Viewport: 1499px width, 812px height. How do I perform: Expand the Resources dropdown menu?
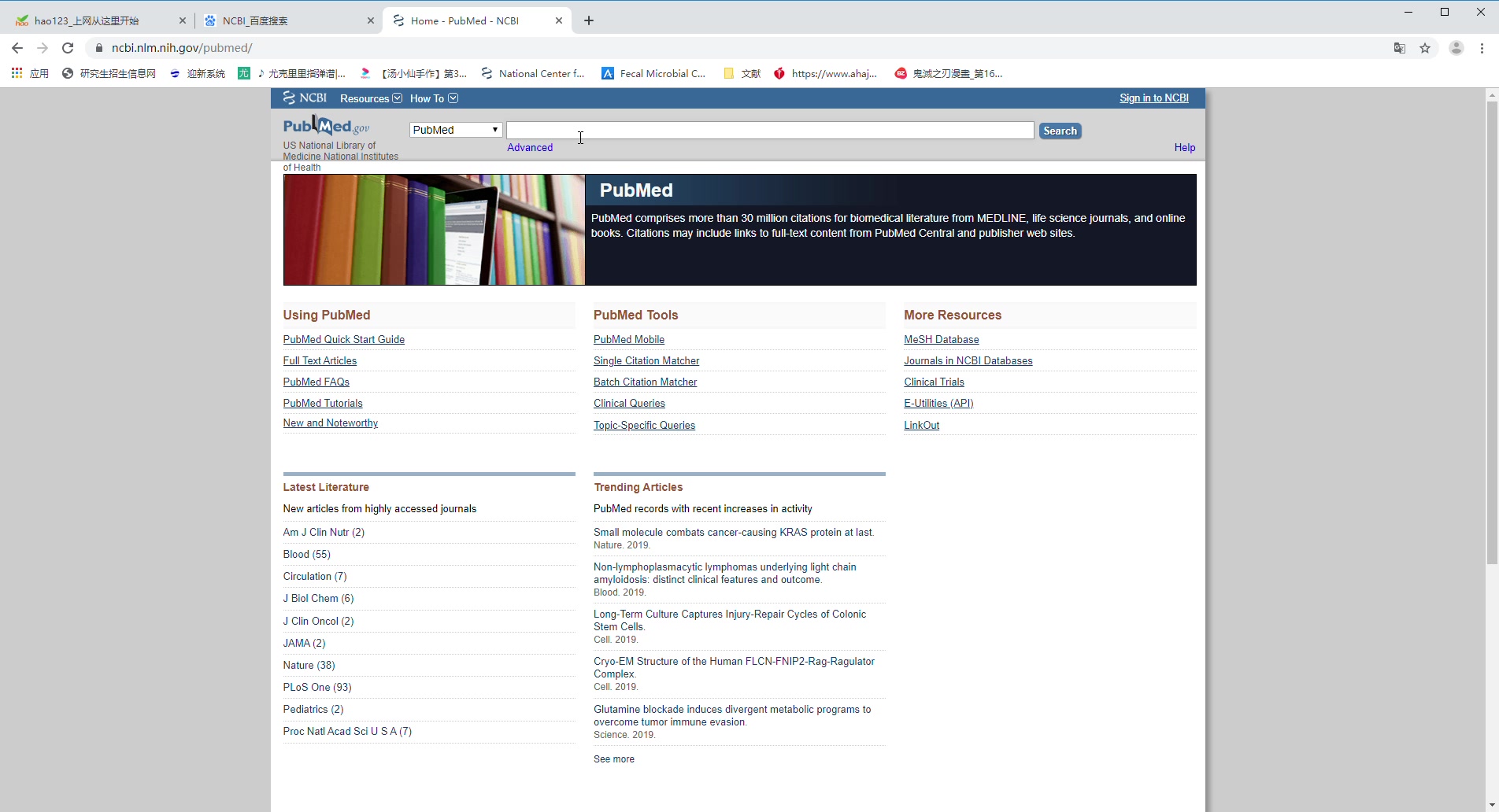pyautogui.click(x=371, y=98)
